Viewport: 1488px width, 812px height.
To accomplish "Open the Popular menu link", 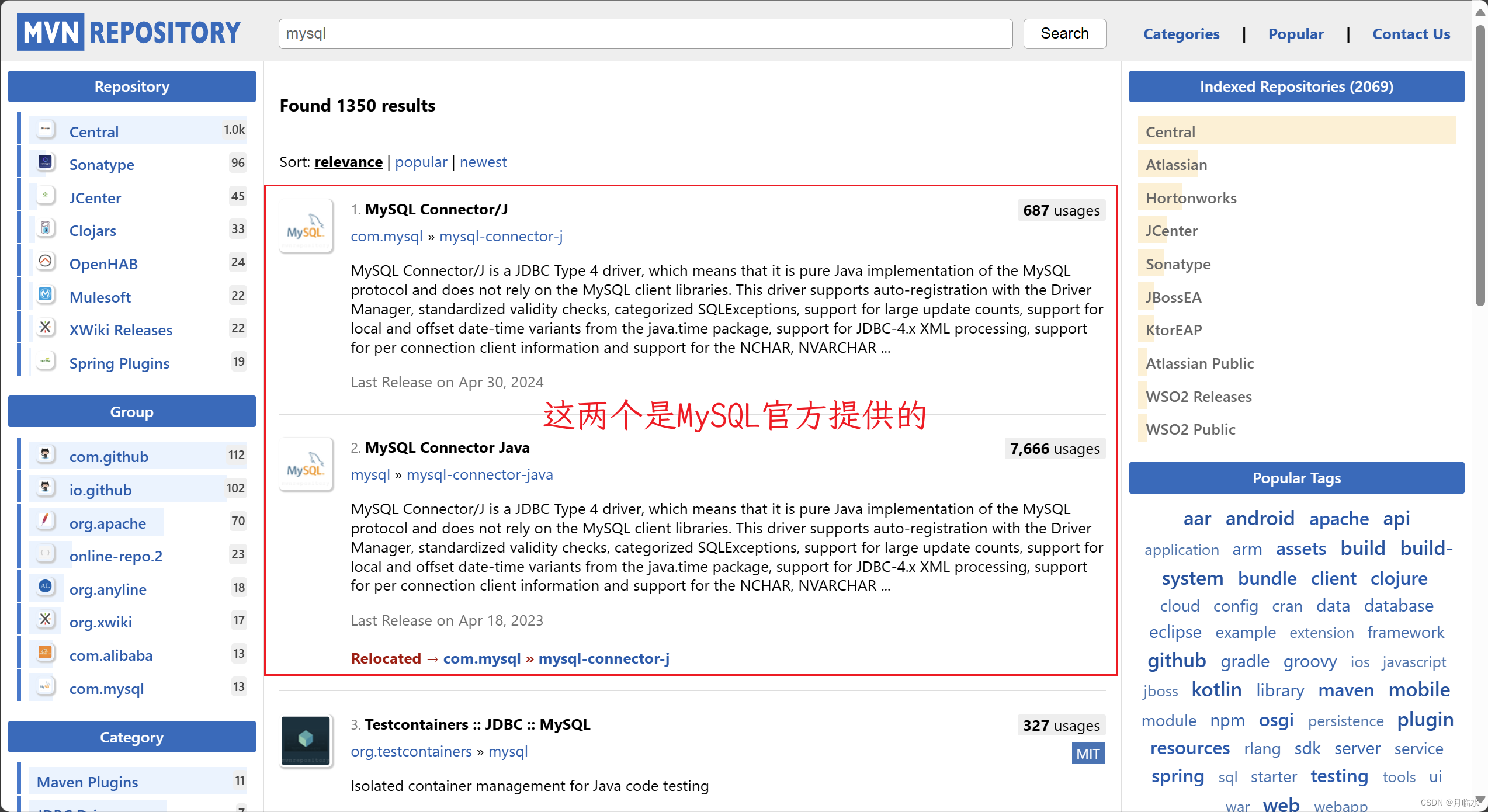I will coord(1296,34).
